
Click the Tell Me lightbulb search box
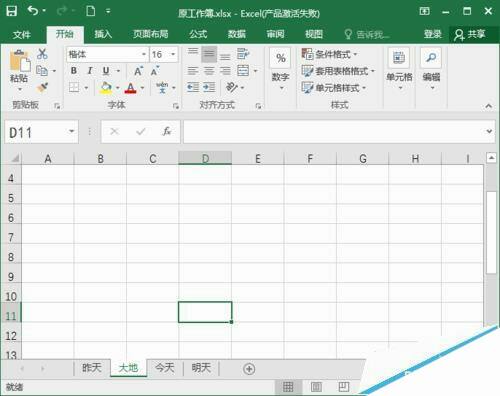click(x=367, y=34)
